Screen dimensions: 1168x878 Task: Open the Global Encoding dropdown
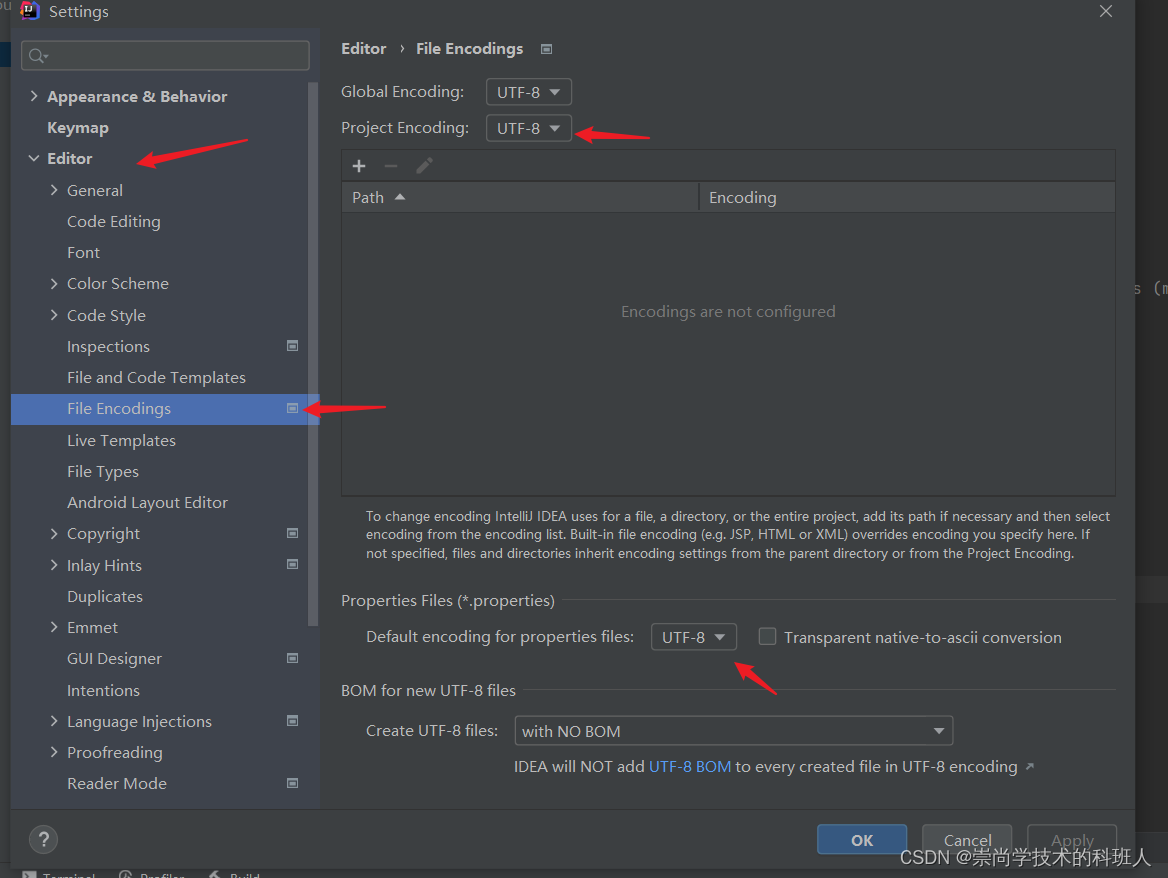(528, 92)
